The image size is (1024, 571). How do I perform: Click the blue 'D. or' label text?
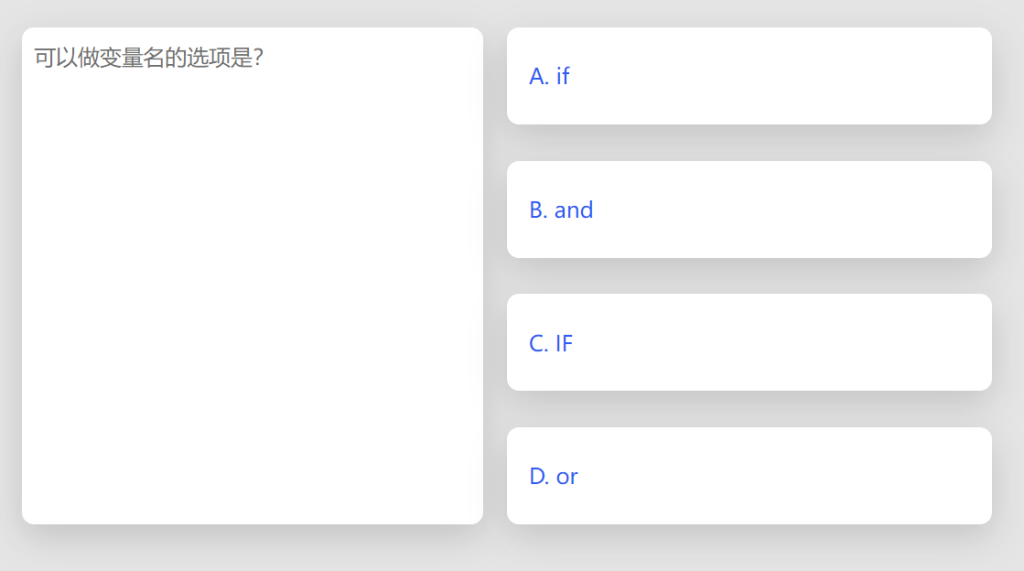553,476
